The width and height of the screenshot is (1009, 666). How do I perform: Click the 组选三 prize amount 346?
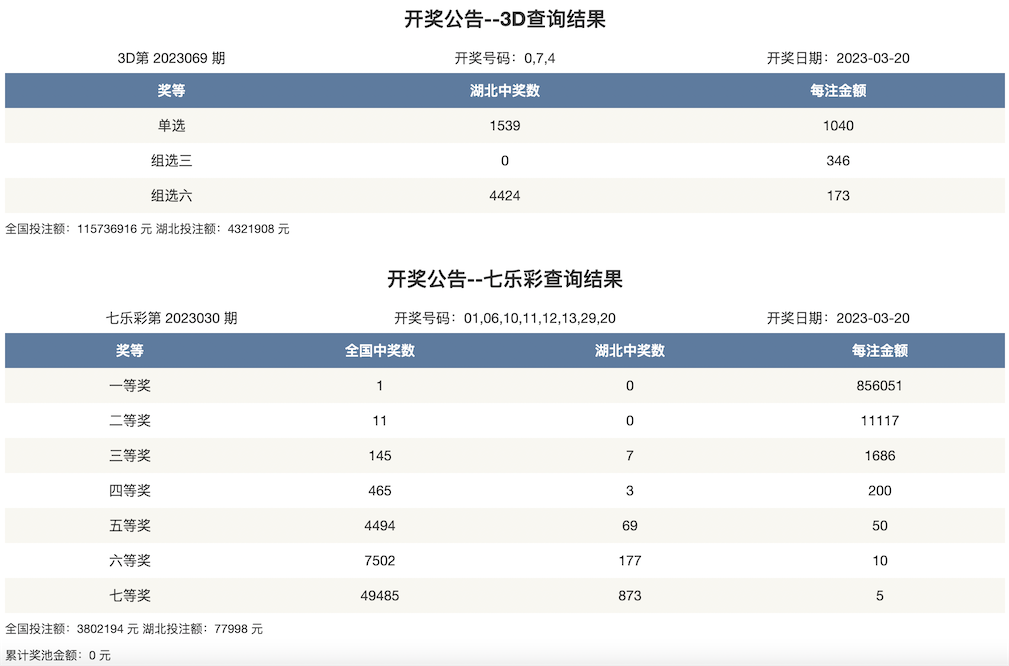coord(838,161)
